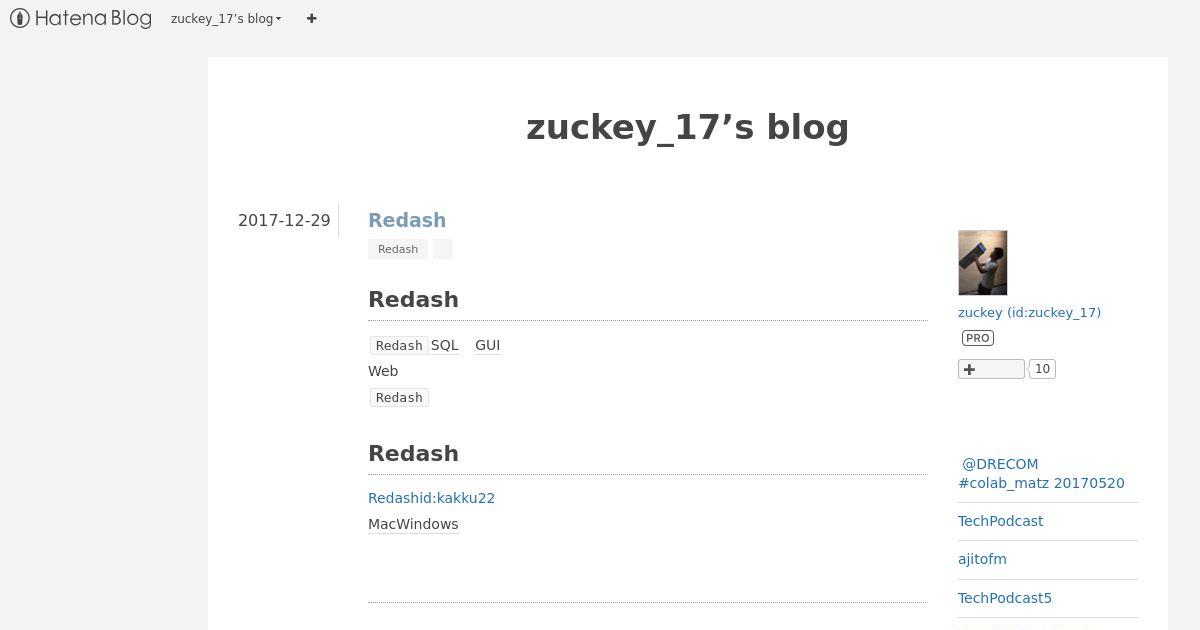The image size is (1200, 630).
Task: Click the GUI keyword link in article
Action: [x=487, y=345]
